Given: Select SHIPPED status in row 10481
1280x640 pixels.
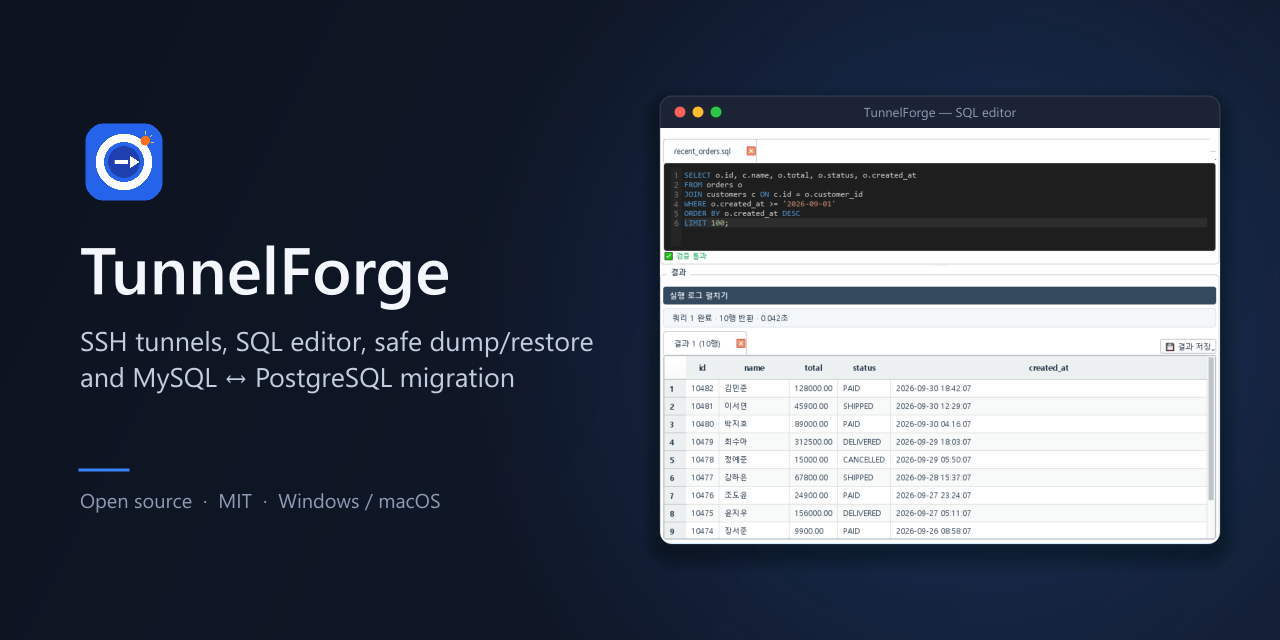Looking at the screenshot, I should point(864,406).
